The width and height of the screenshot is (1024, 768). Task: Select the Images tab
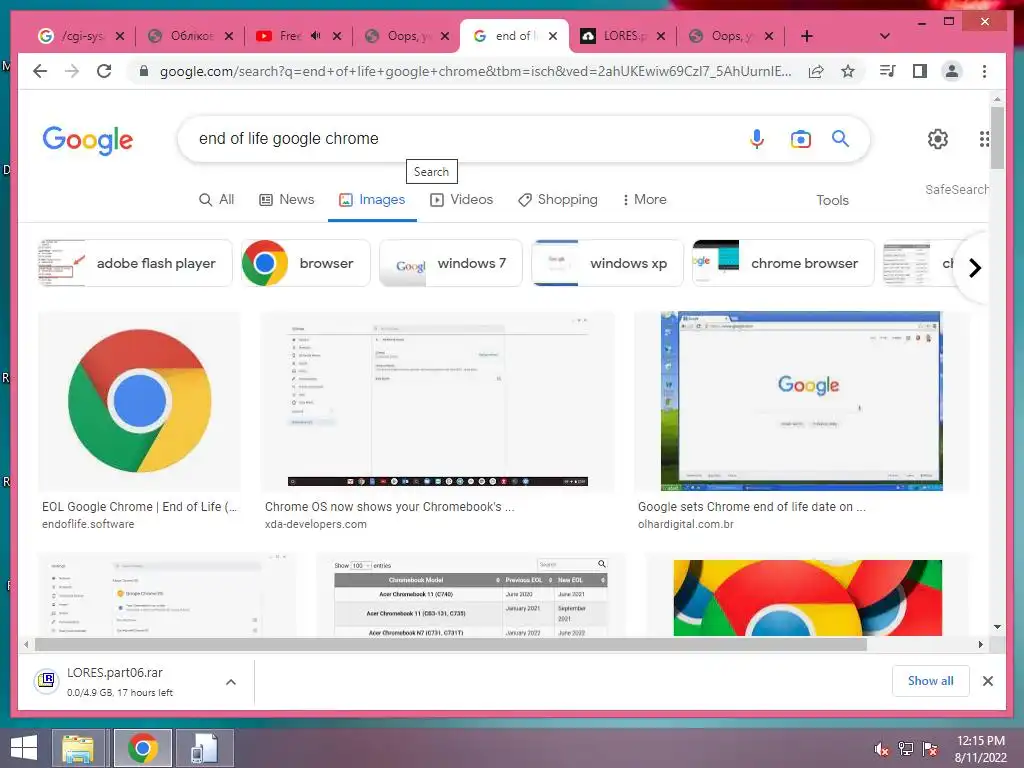tap(372, 200)
